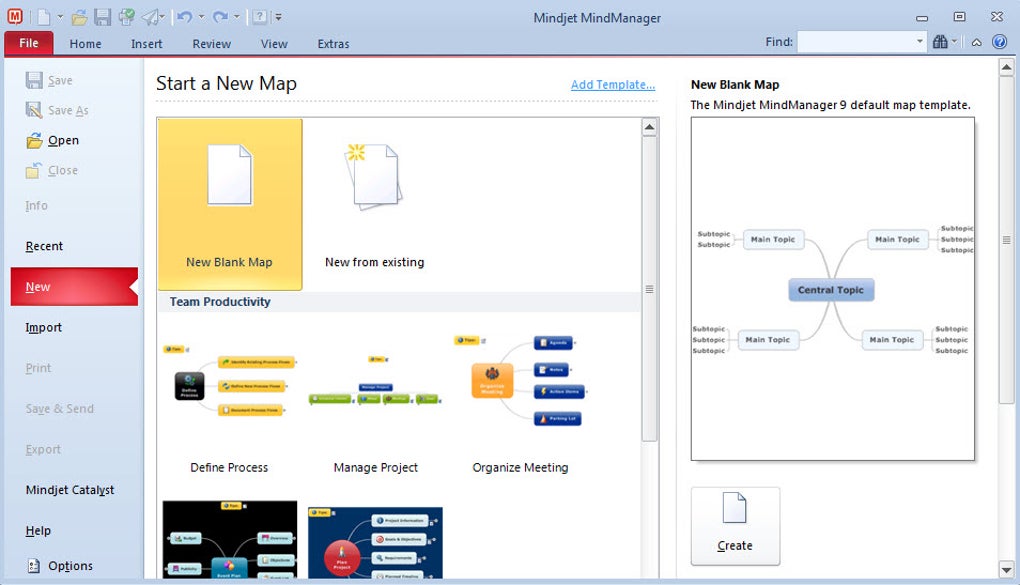Click the right pane scroll down arrow
1020x585 pixels.
click(x=1006, y=569)
